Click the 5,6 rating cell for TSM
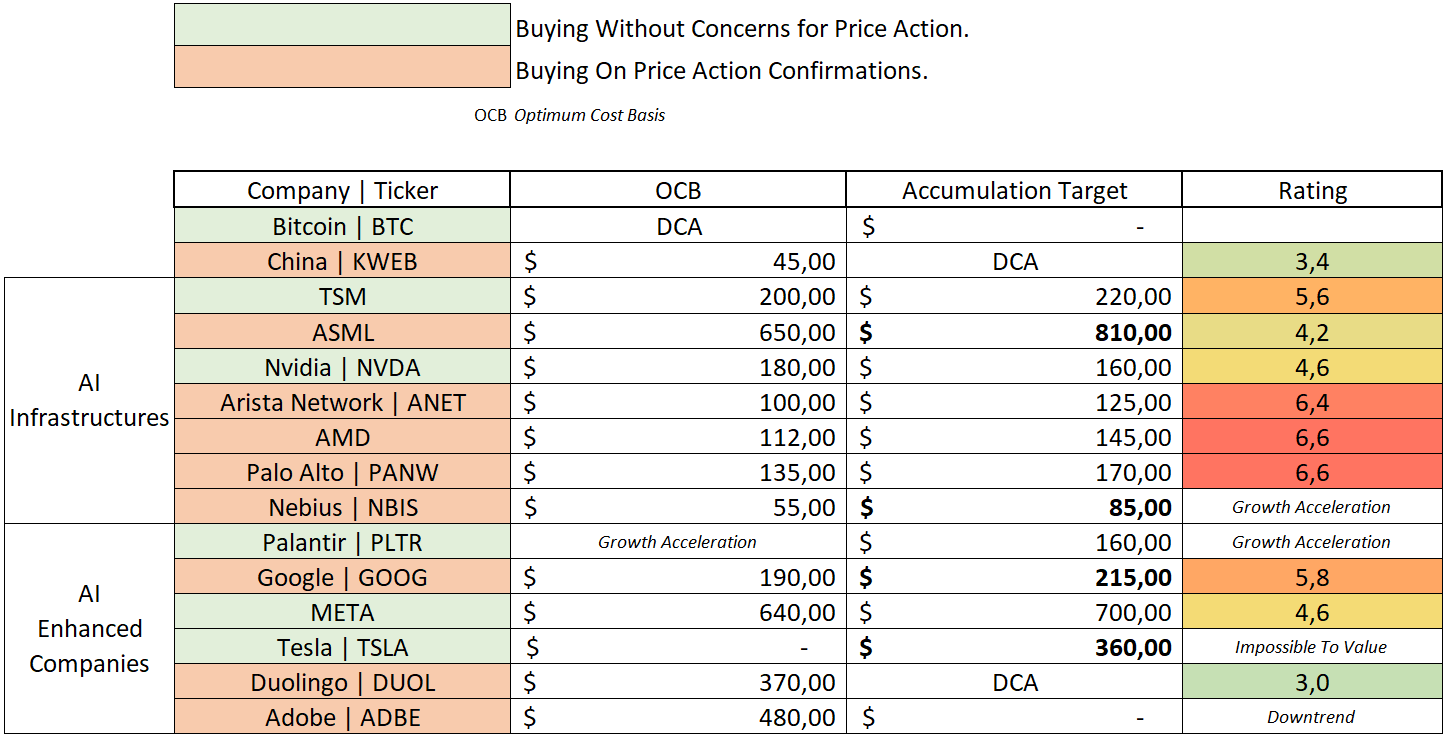The width and height of the screenshot is (1445, 735). coord(1312,296)
